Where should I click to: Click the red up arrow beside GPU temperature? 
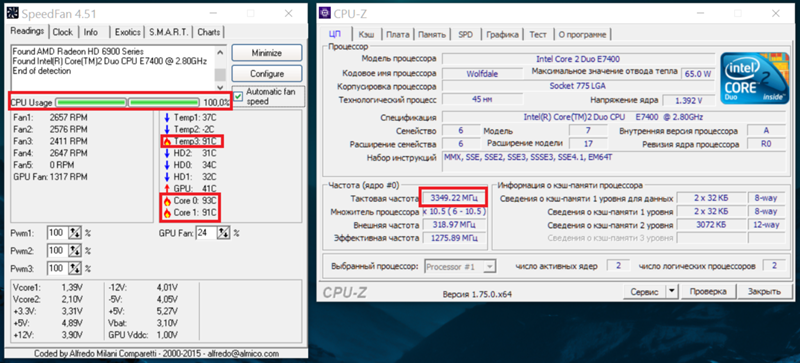(167, 188)
